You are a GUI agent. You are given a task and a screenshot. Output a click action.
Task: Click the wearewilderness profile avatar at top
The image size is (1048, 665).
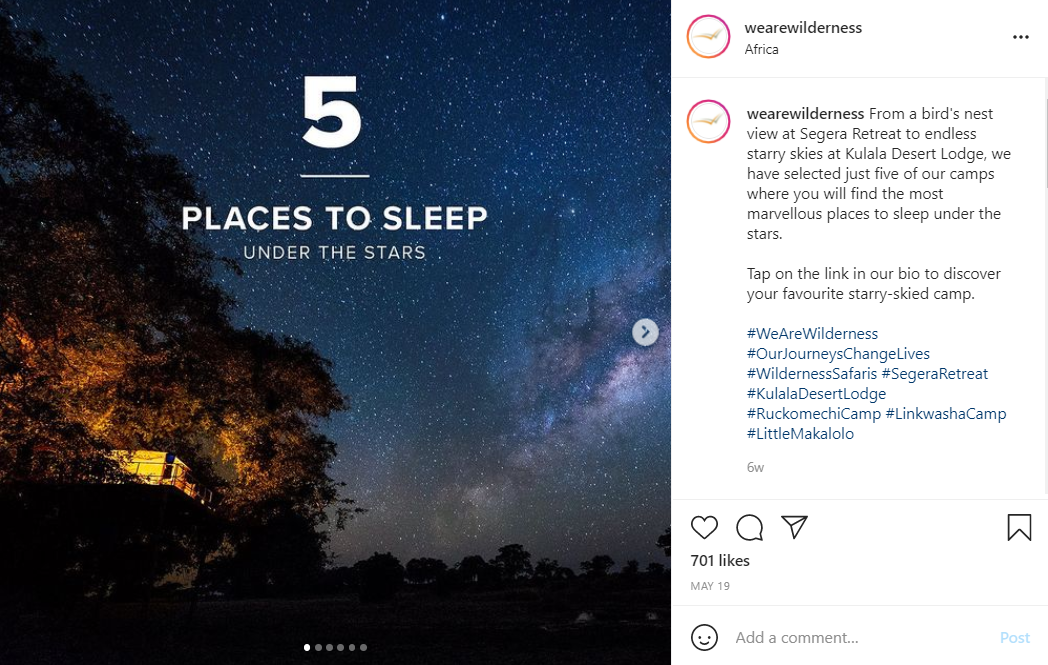708,37
